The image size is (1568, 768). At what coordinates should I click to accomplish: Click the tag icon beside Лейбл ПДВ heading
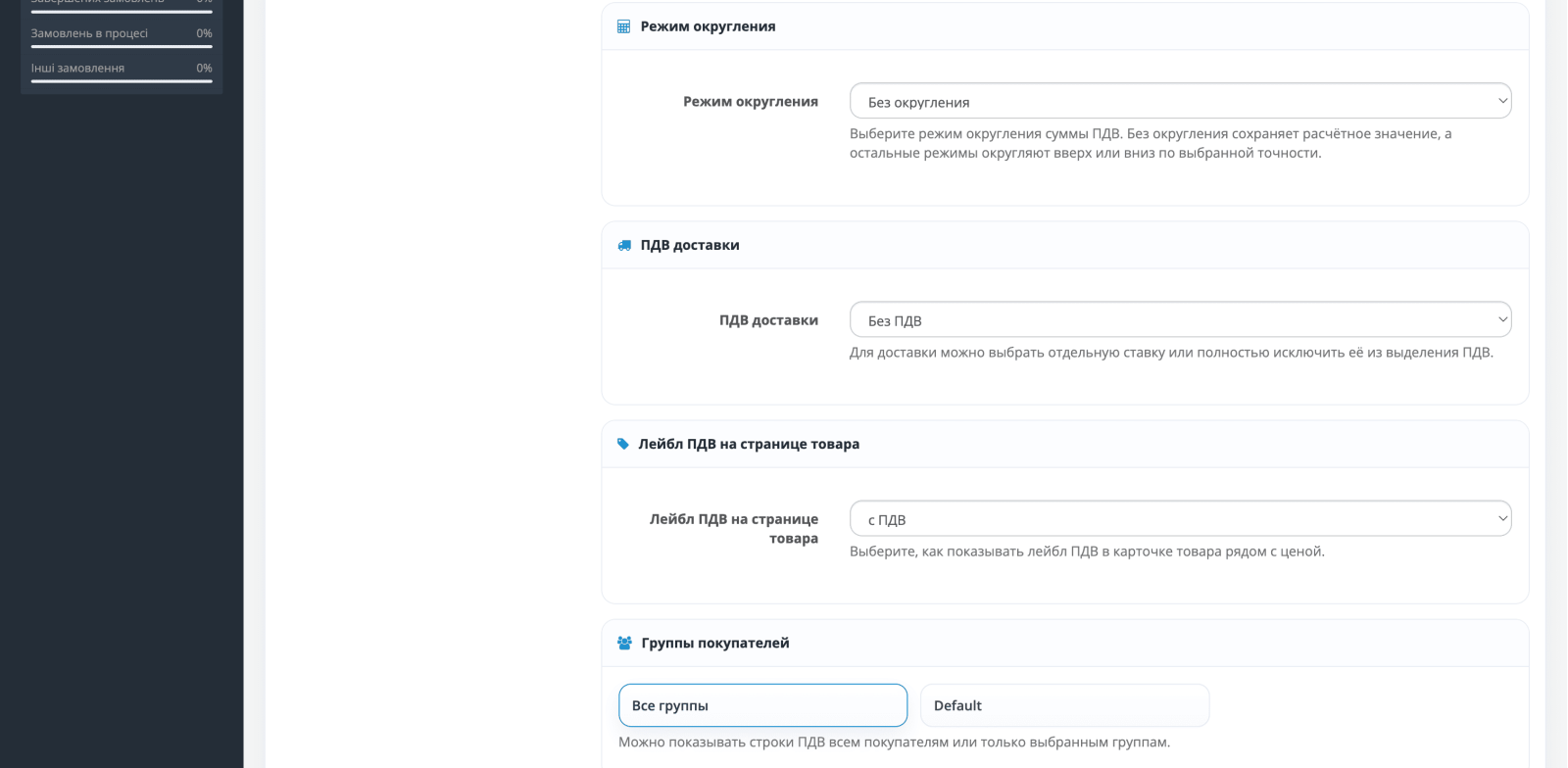623,444
